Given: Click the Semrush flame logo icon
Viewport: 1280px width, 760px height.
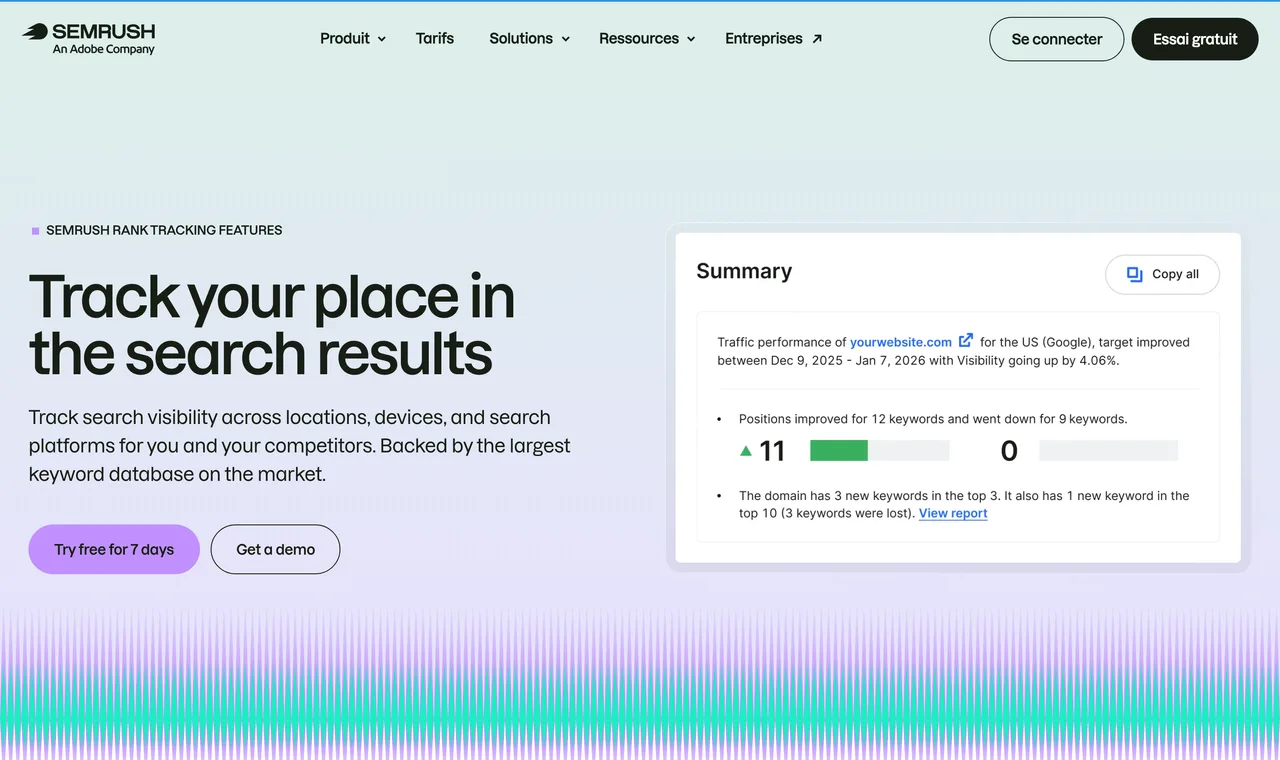Looking at the screenshot, I should tap(34, 31).
